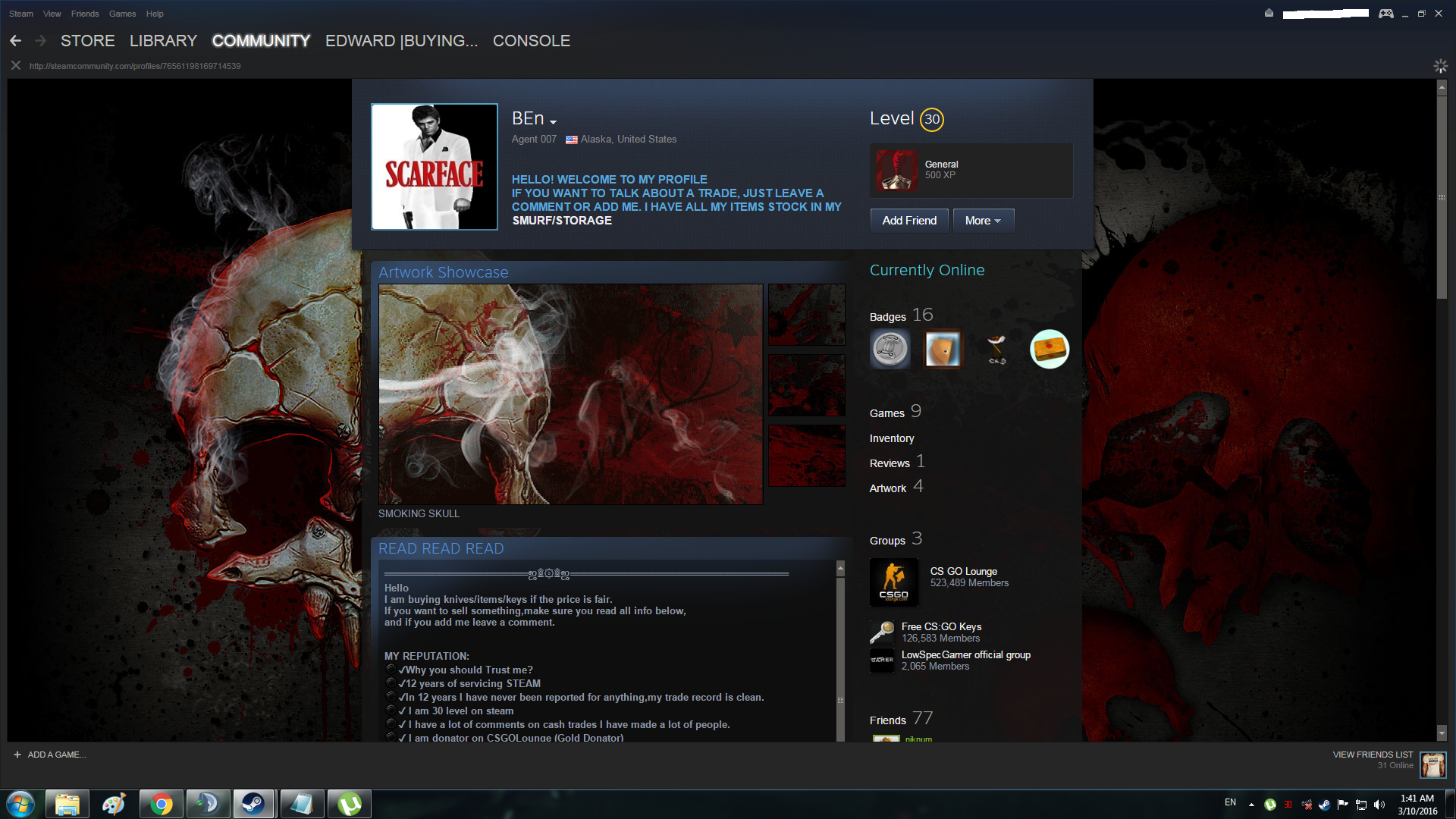The height and width of the screenshot is (819, 1456).
Task: Open the CS GO Lounge group icon
Action: pos(893,582)
